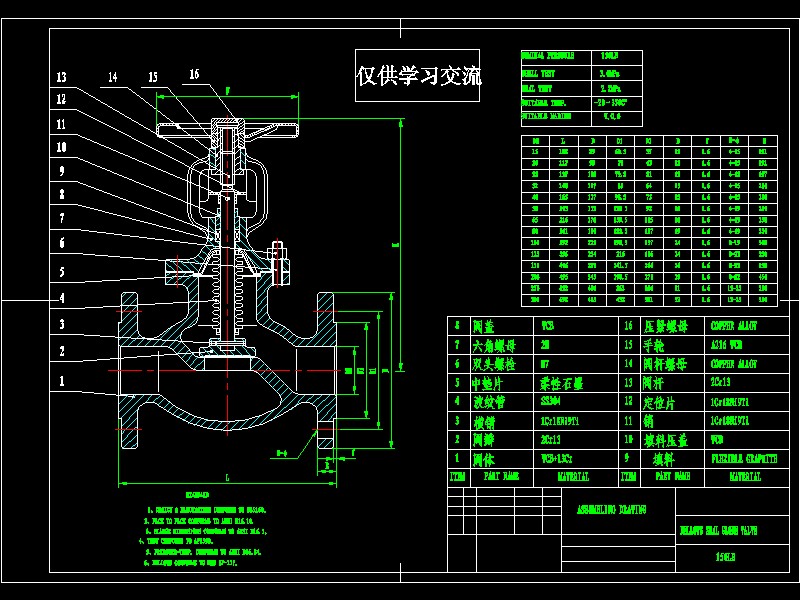
Task: Click the 手轮 part name cell
Action: coord(654,345)
